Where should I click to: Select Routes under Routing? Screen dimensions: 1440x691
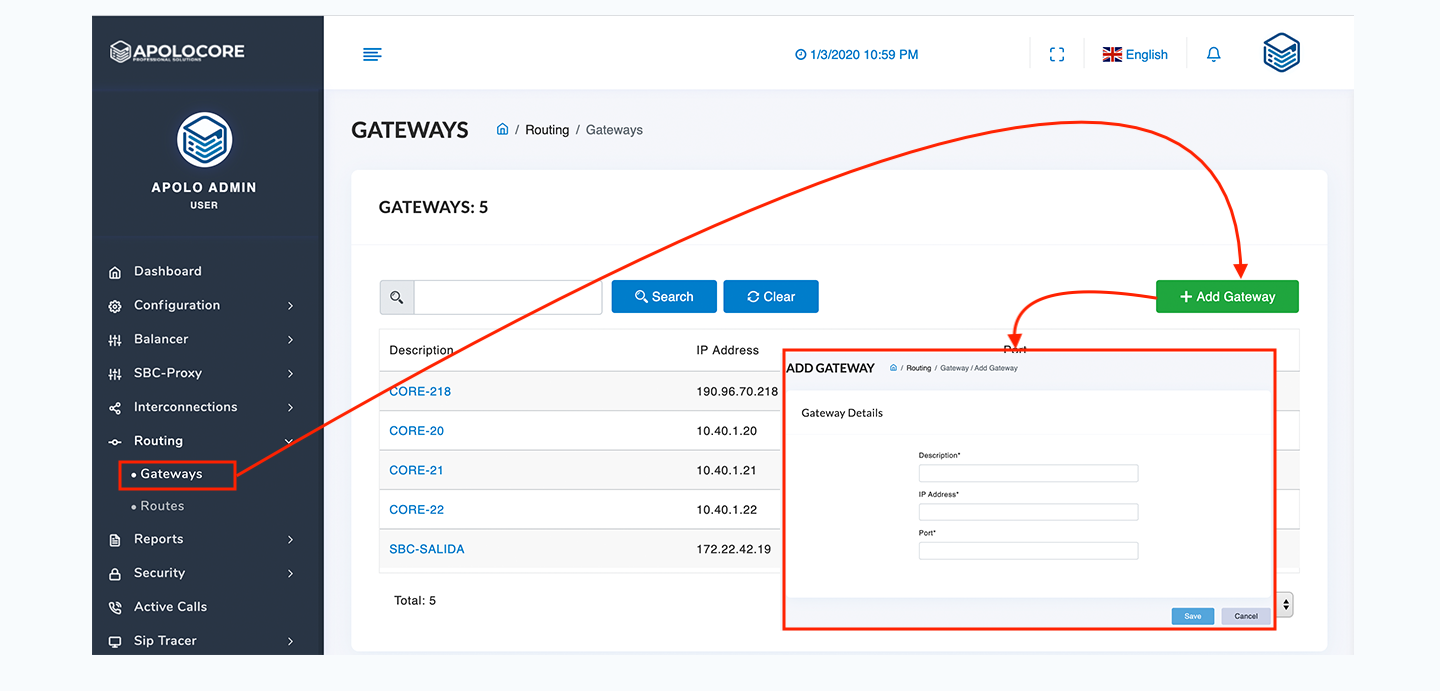pos(162,506)
